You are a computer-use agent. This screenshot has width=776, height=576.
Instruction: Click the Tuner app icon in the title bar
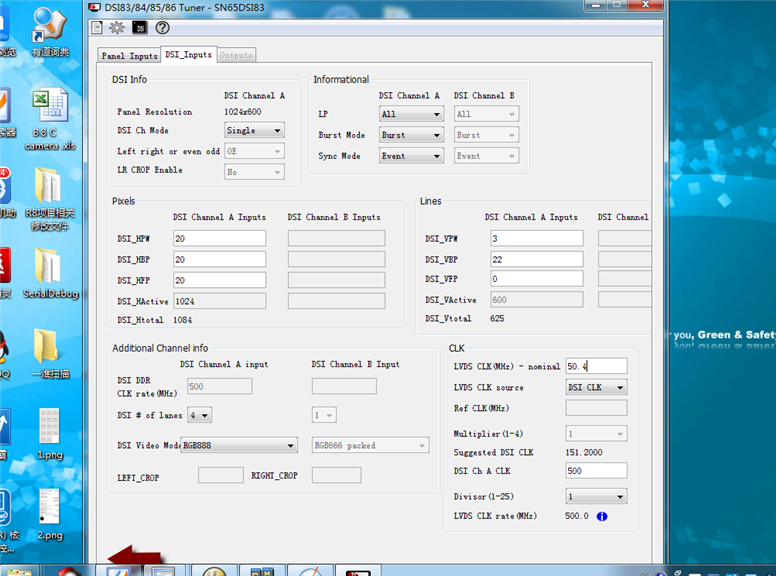[94, 7]
